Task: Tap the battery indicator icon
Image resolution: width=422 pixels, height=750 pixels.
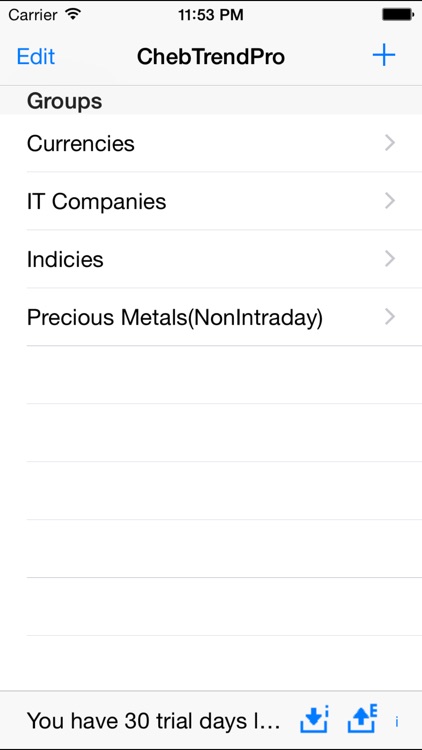Action: tap(397, 15)
